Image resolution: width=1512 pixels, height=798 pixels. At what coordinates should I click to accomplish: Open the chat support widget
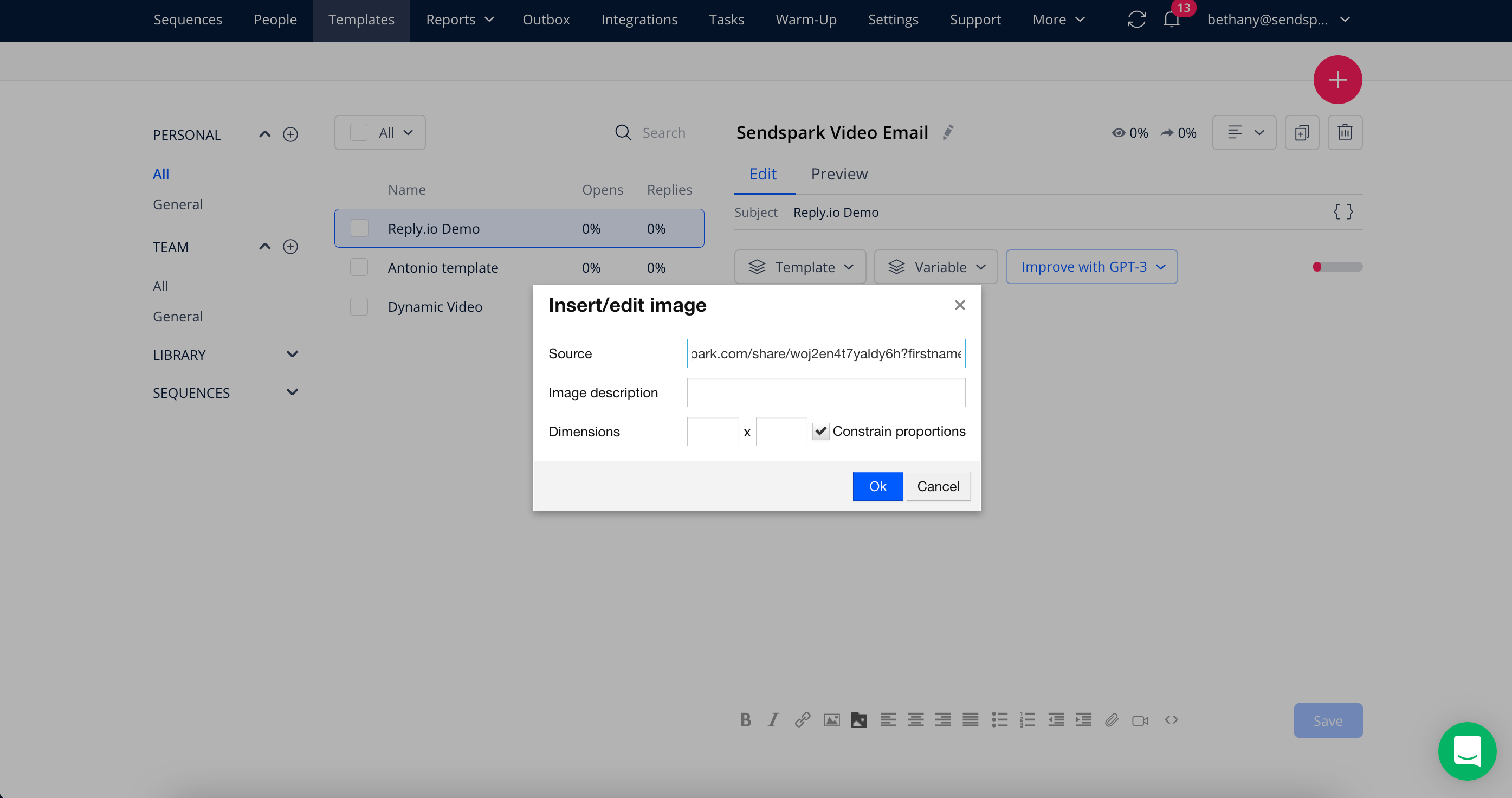(1467, 751)
